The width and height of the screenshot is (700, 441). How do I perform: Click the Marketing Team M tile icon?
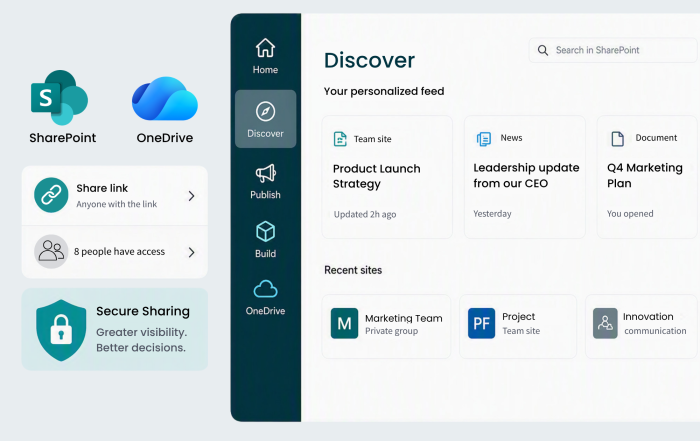coord(344,323)
